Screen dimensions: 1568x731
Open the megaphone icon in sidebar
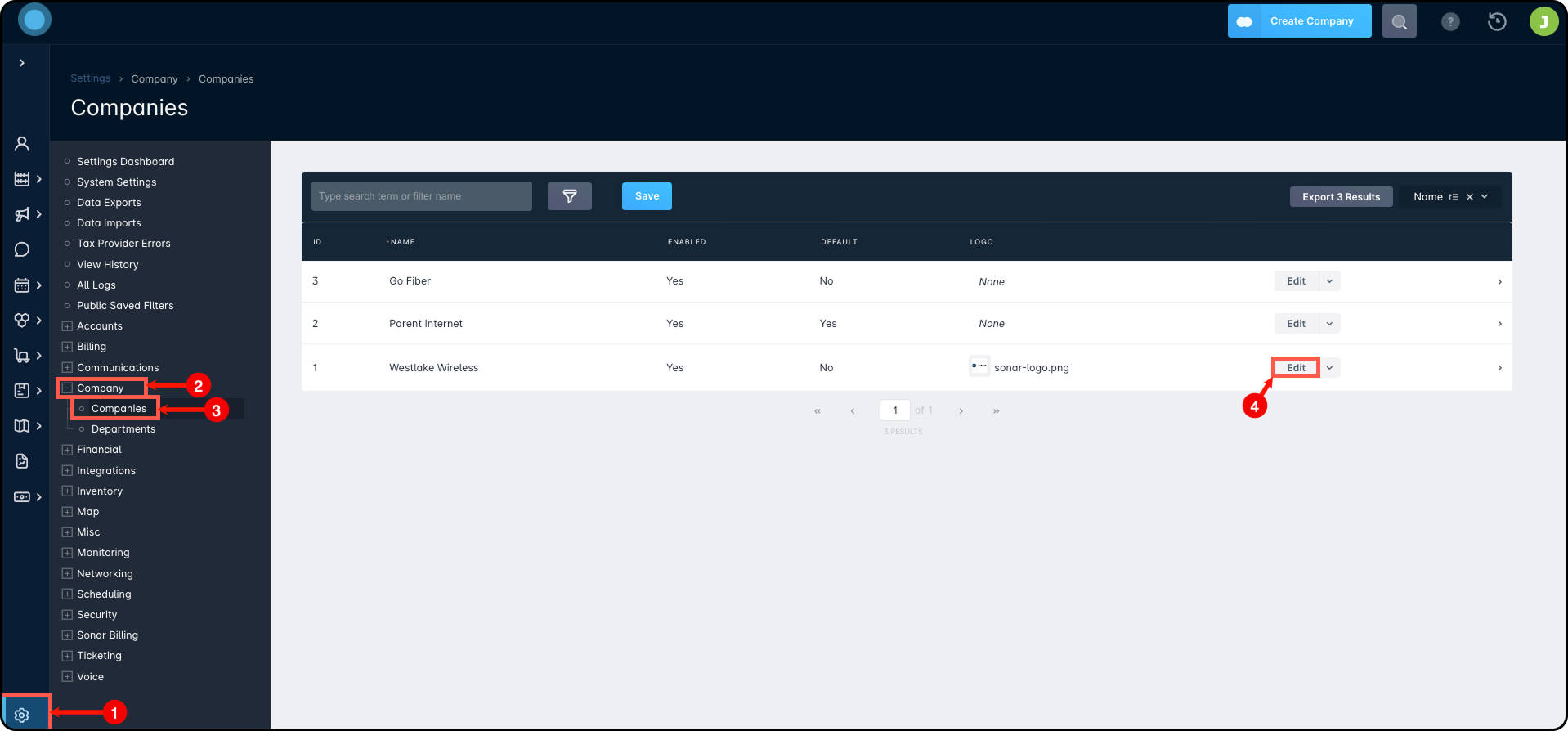(22, 214)
